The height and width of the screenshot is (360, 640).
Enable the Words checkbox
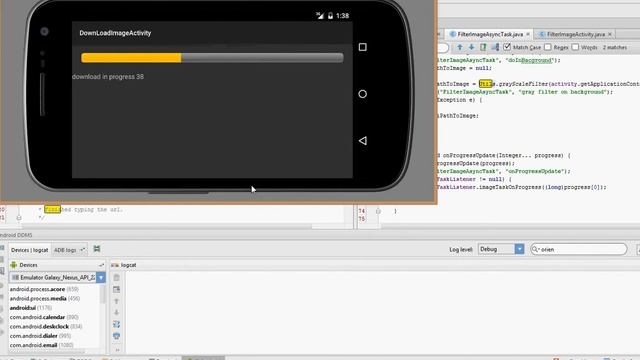pyautogui.click(x=575, y=47)
